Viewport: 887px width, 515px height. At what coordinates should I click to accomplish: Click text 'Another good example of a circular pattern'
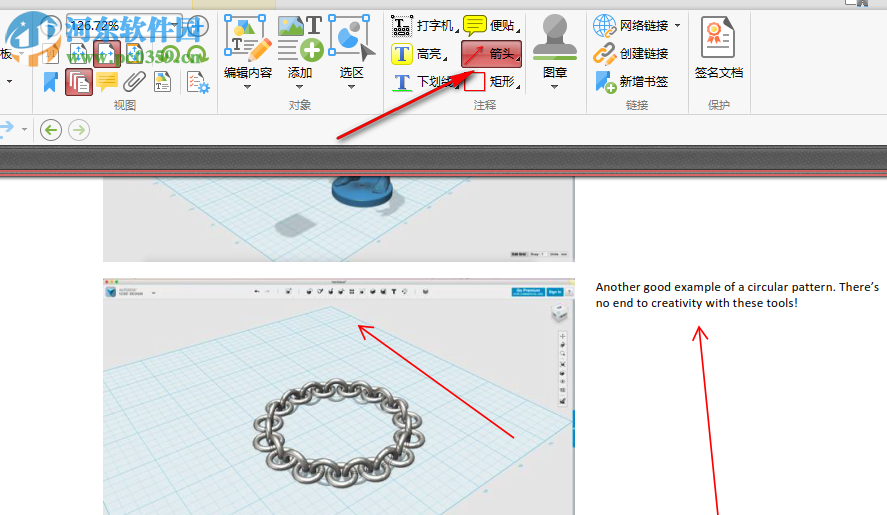click(715, 287)
